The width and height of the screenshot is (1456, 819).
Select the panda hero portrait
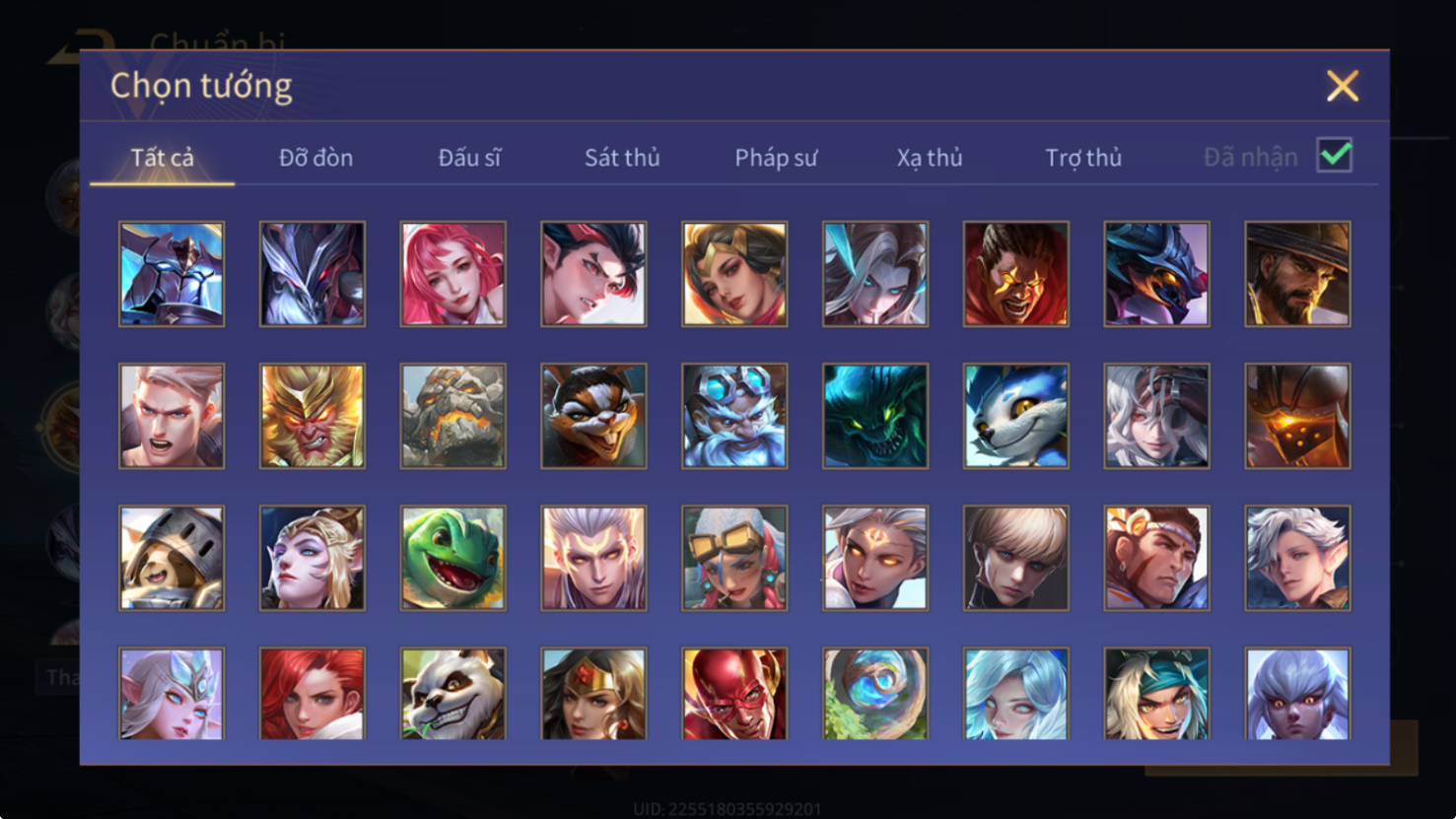pos(453,693)
